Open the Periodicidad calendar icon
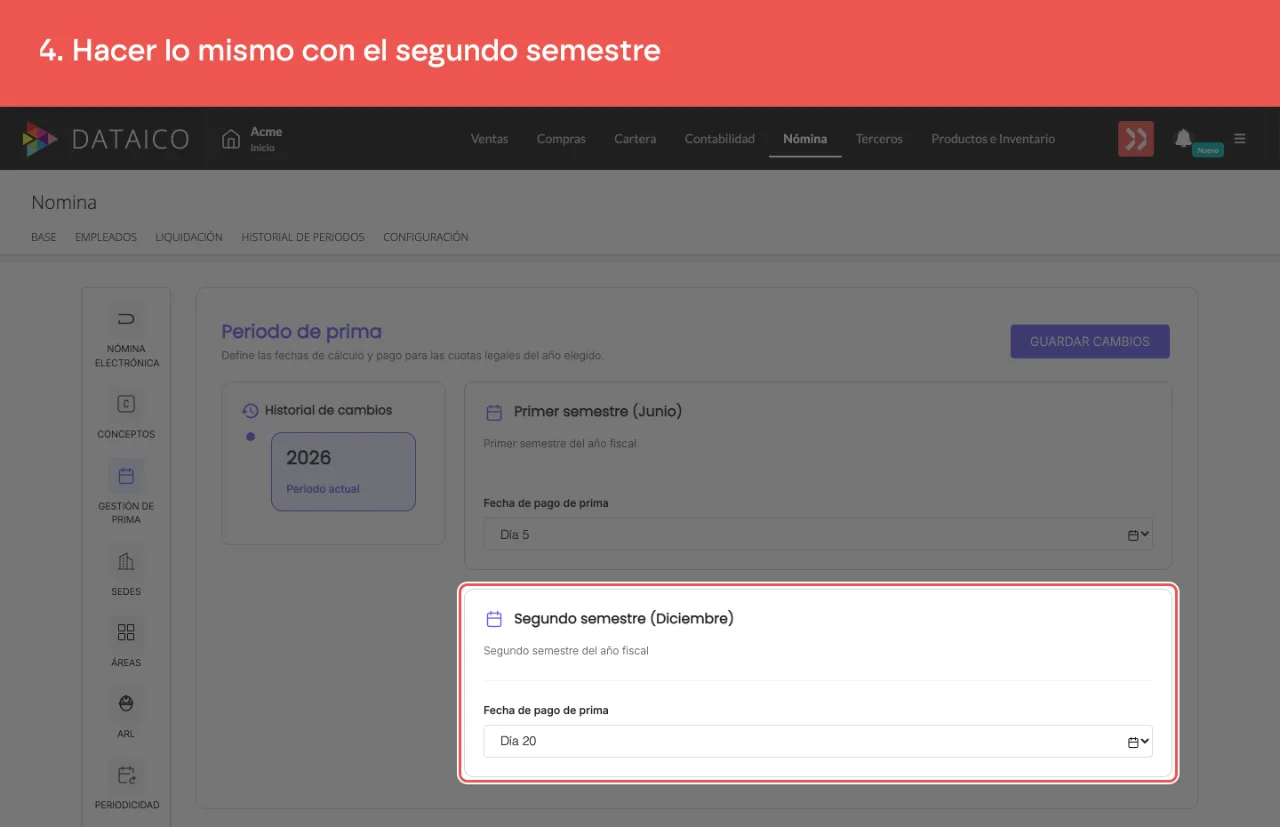 click(x=126, y=774)
